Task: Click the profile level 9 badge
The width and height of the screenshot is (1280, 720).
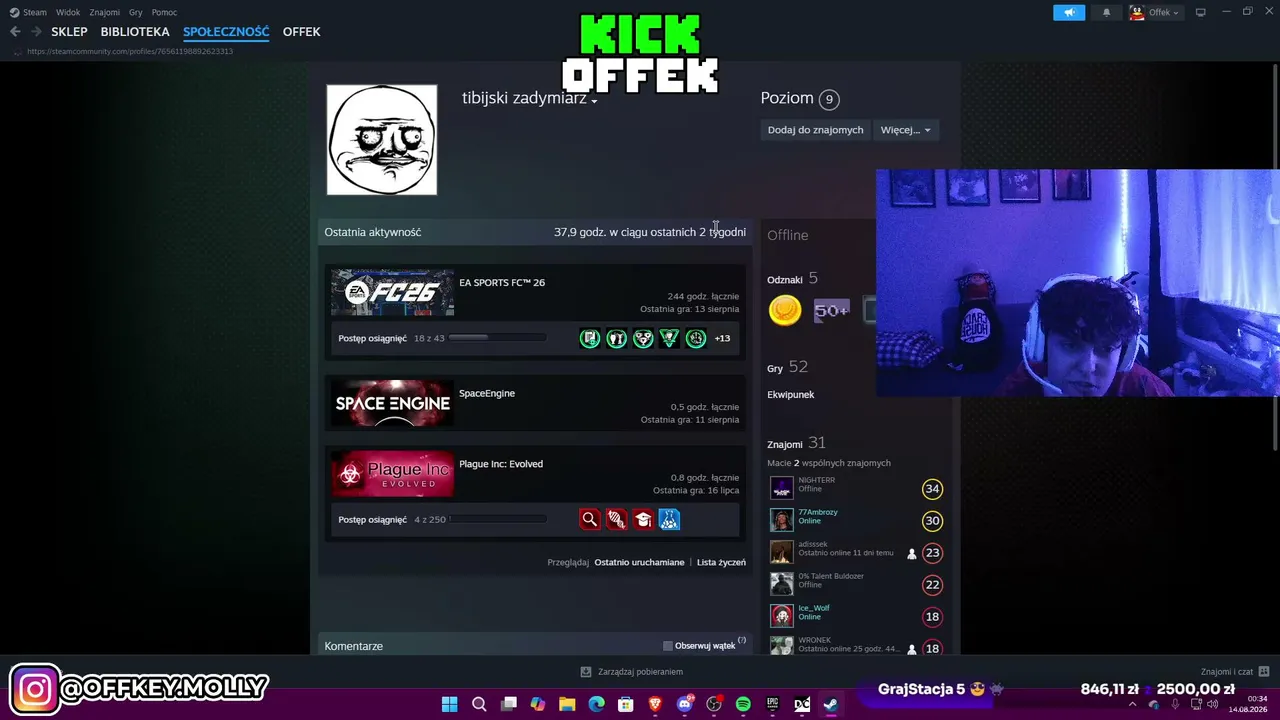Action: tap(828, 99)
